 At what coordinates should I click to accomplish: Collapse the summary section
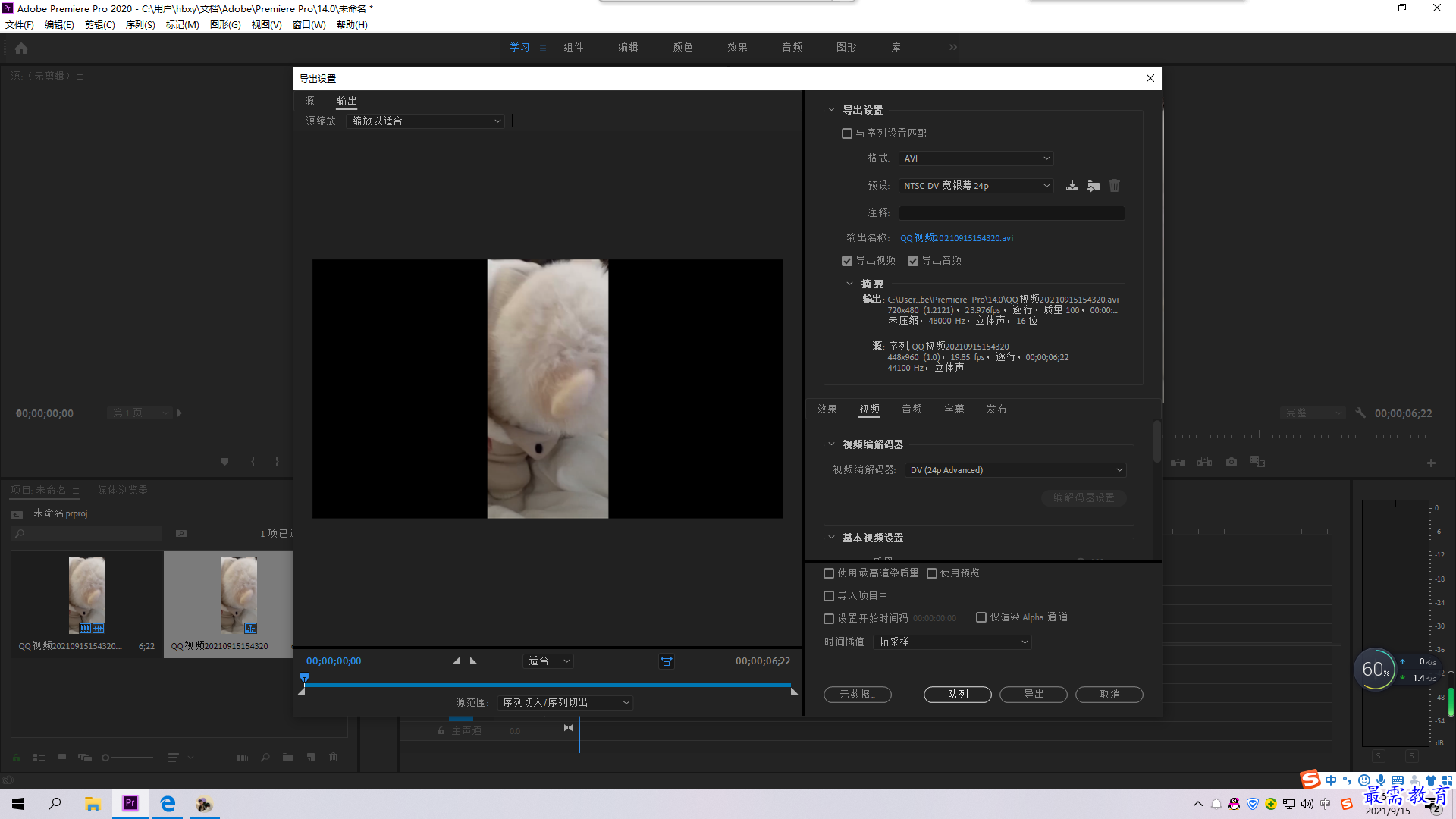click(849, 284)
